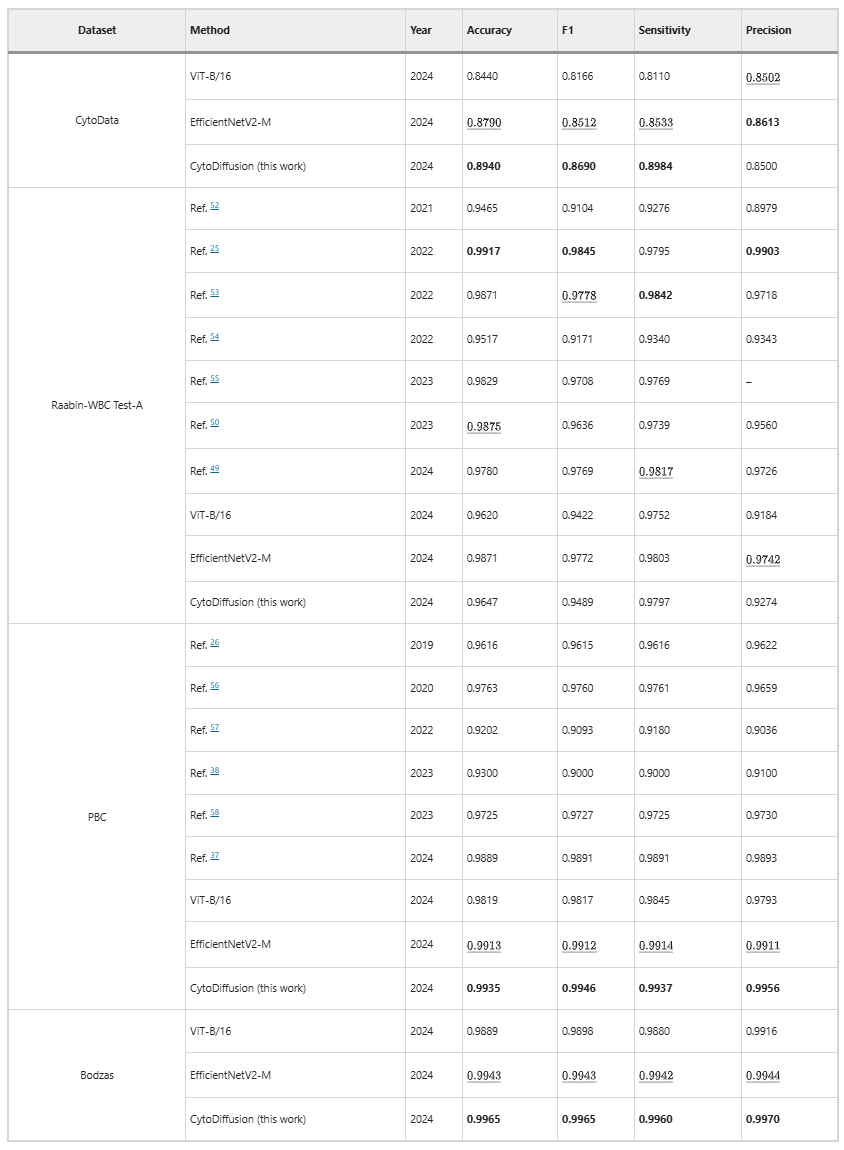The image size is (844, 1150).
Task: Open the reference 54 link
Action: 214,337
